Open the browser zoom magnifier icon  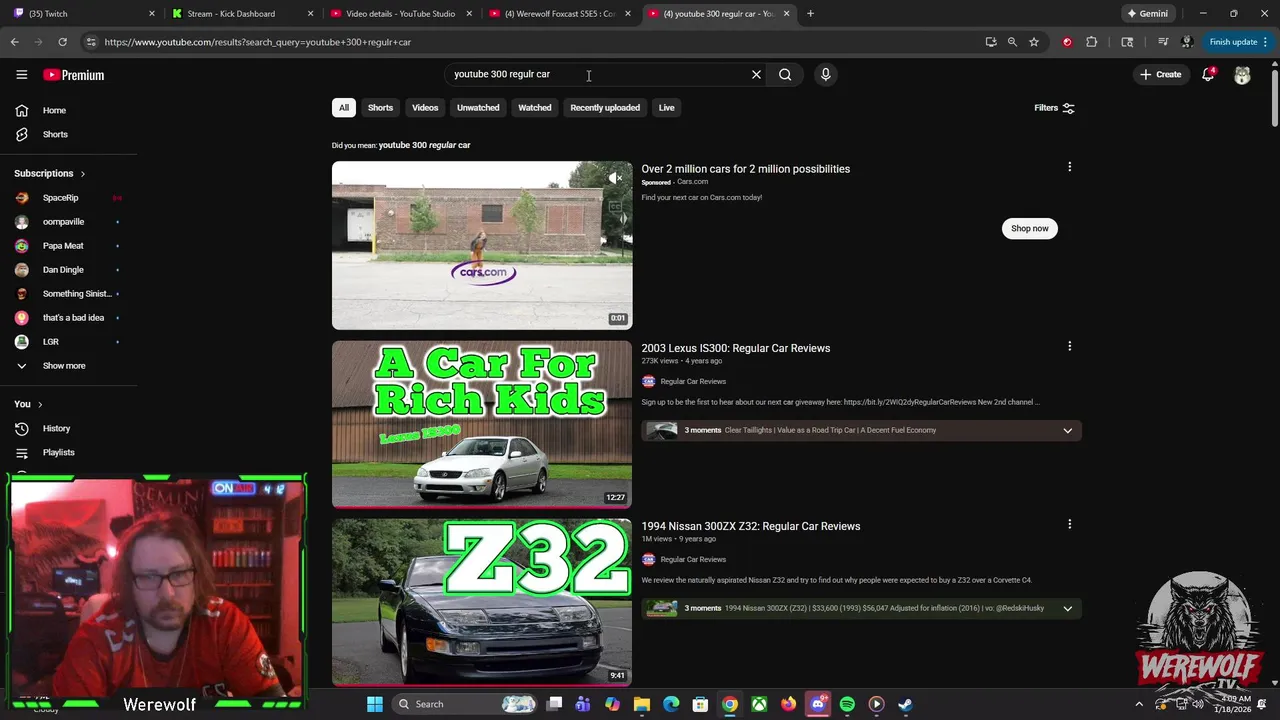[x=1012, y=42]
